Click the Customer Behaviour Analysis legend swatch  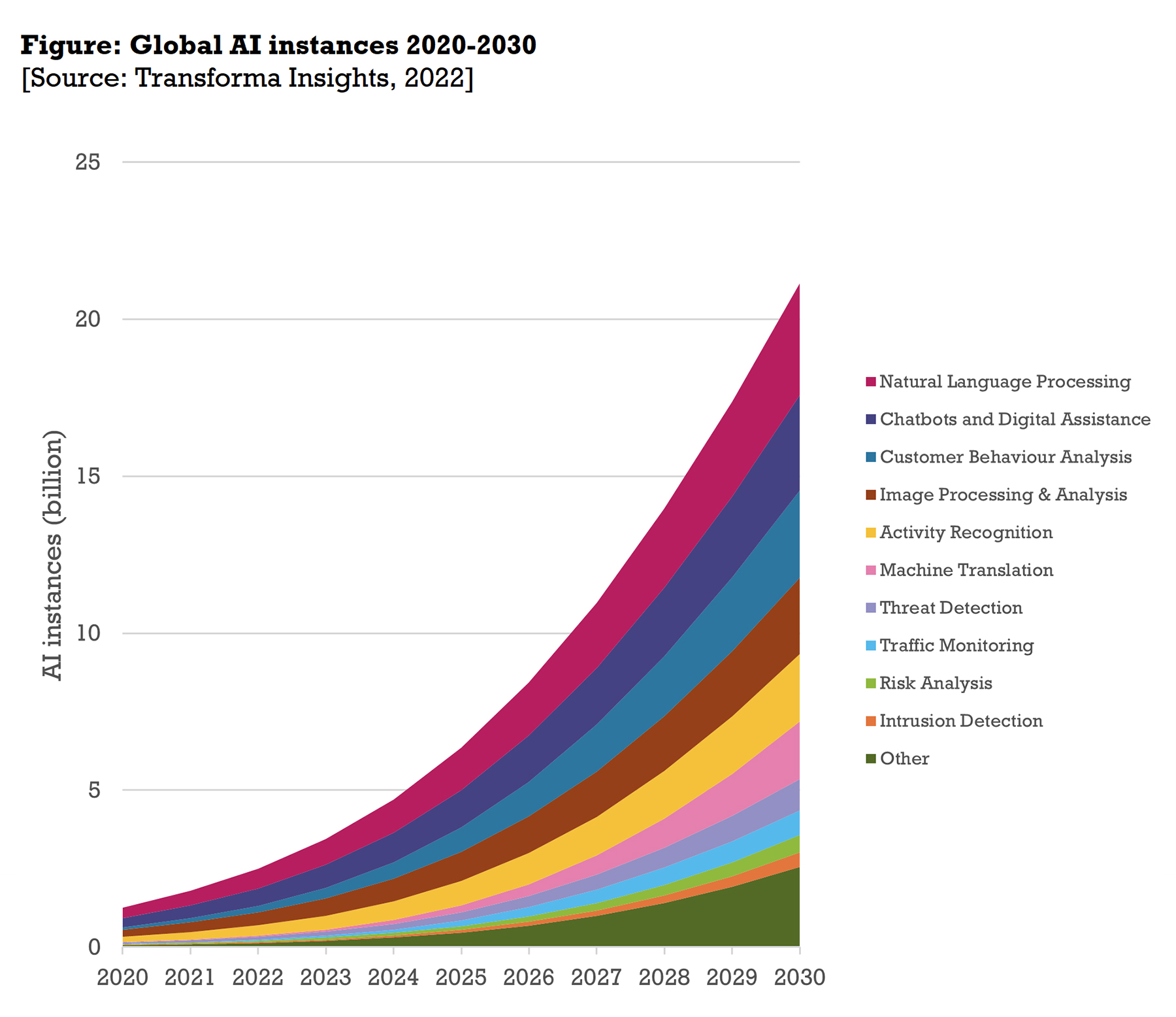click(x=870, y=458)
